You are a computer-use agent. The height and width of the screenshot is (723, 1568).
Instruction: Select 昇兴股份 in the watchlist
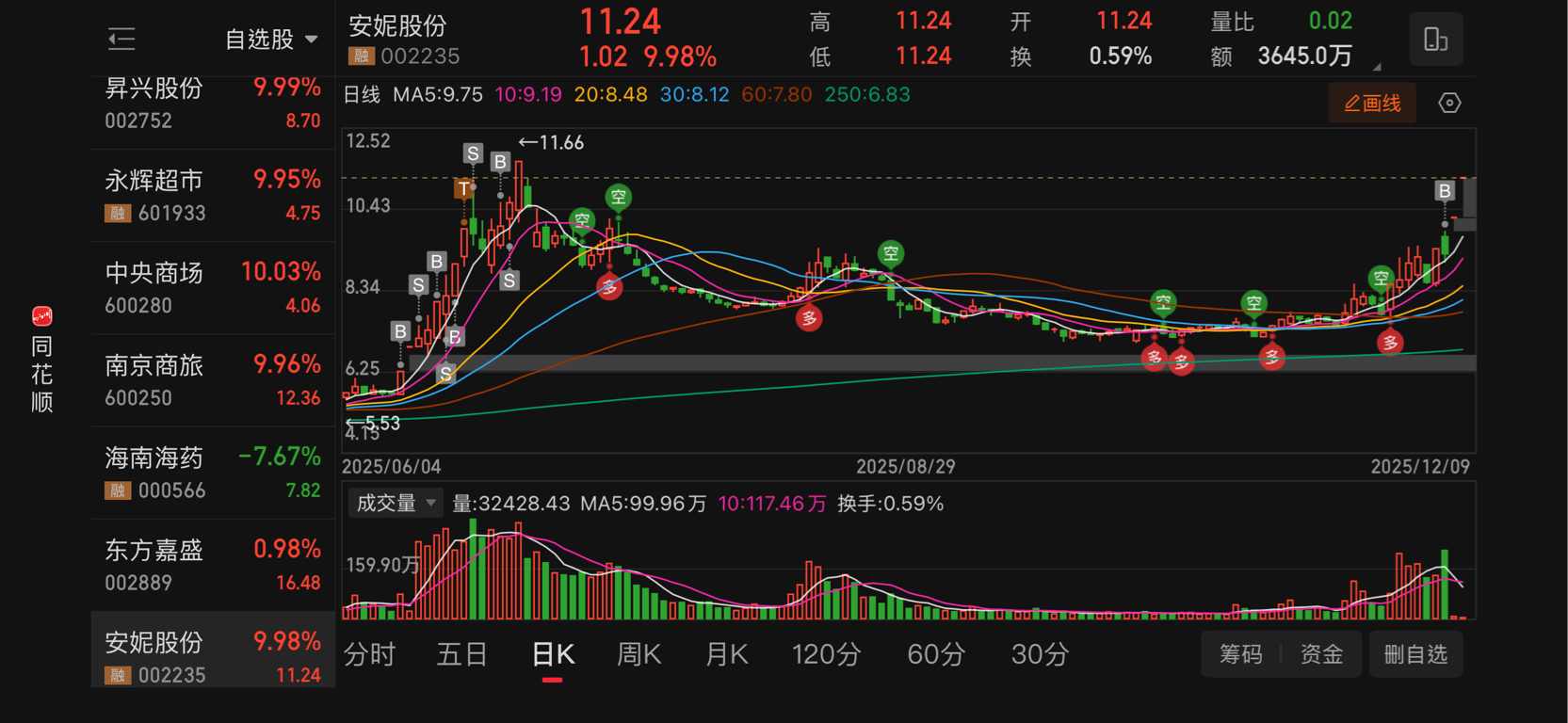(213, 104)
